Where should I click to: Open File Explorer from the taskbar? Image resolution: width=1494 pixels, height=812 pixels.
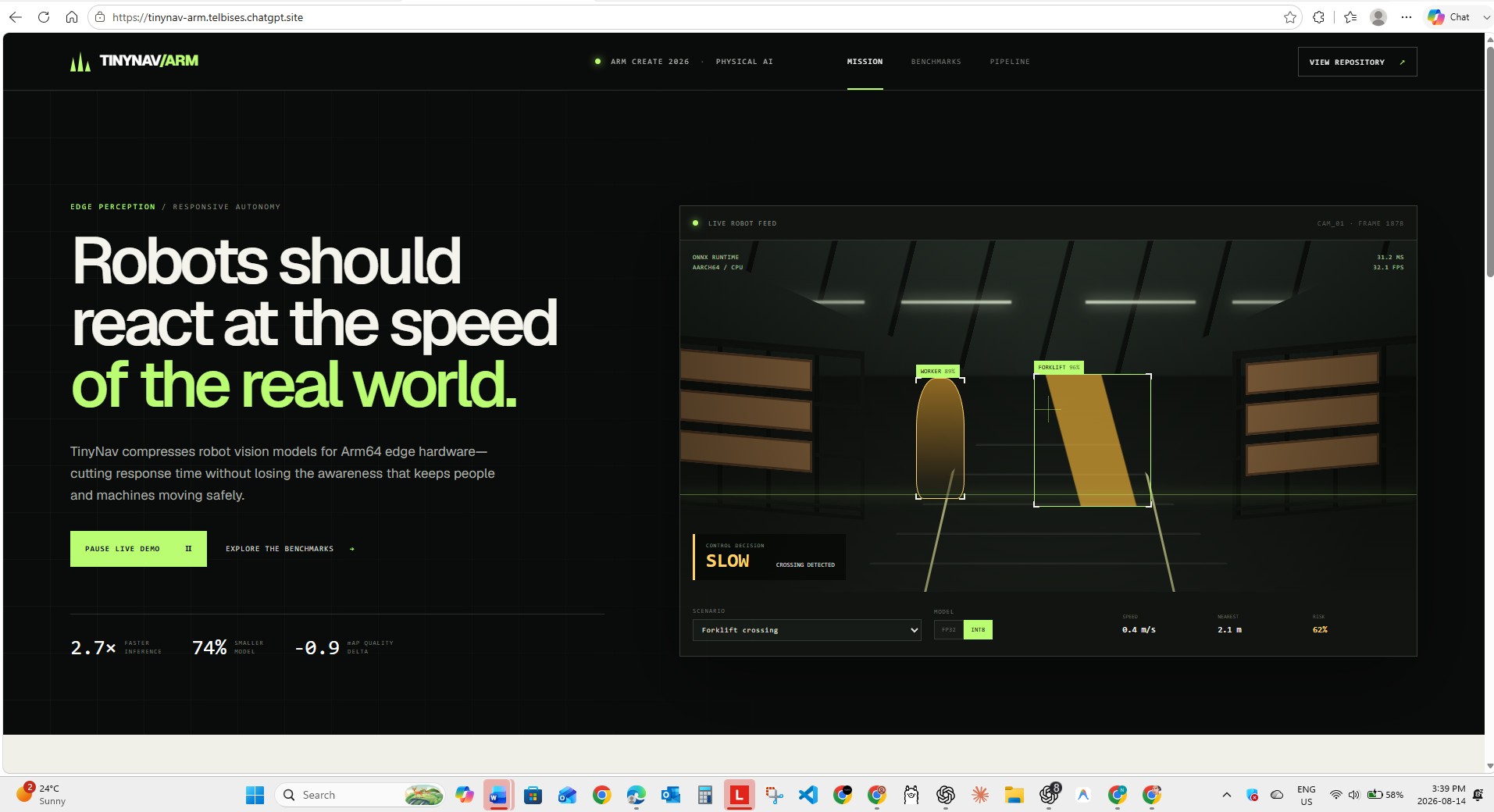click(x=1014, y=795)
